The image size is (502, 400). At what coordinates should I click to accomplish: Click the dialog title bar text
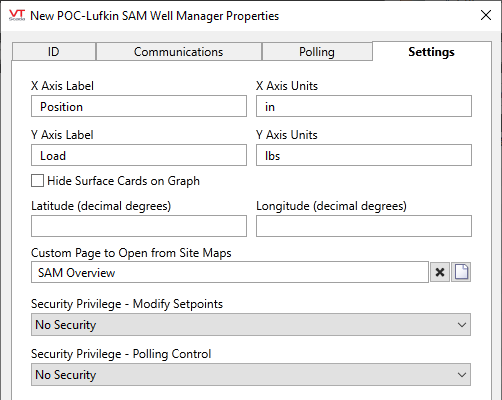coord(154,16)
